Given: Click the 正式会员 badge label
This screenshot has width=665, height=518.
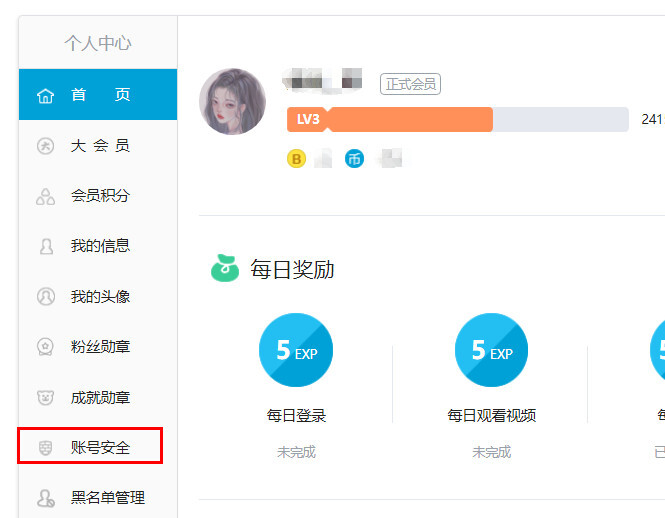Looking at the screenshot, I should tap(410, 84).
